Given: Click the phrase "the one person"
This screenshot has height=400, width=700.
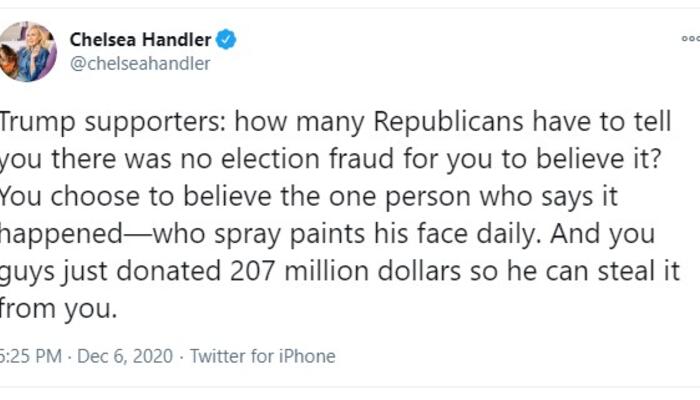Looking at the screenshot, I should [x=375, y=197].
